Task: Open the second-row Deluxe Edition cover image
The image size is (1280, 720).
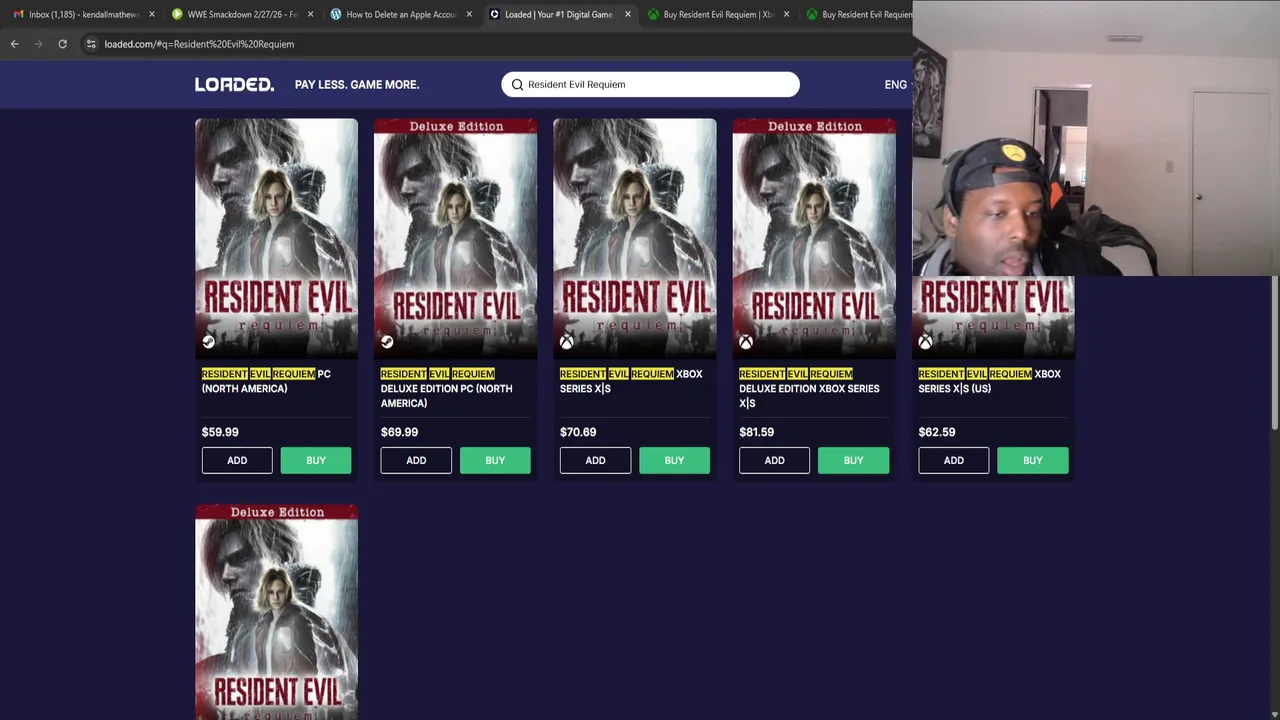Action: pyautogui.click(x=276, y=612)
